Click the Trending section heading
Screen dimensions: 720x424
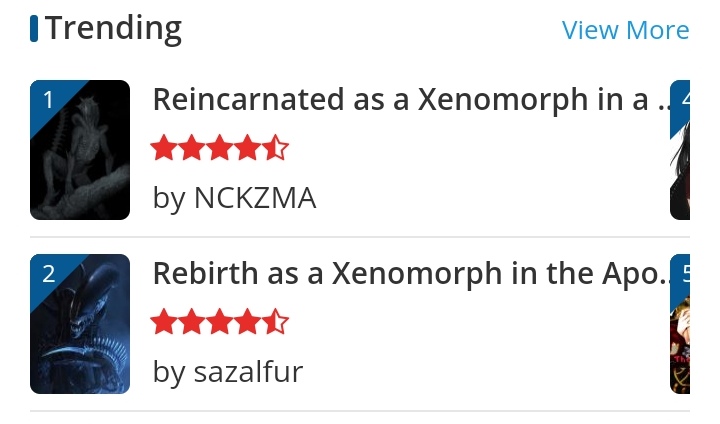click(x=113, y=29)
